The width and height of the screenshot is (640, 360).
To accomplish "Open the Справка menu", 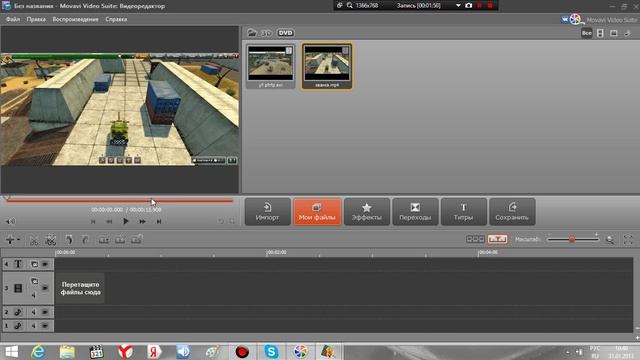I will pyautogui.click(x=116, y=19).
